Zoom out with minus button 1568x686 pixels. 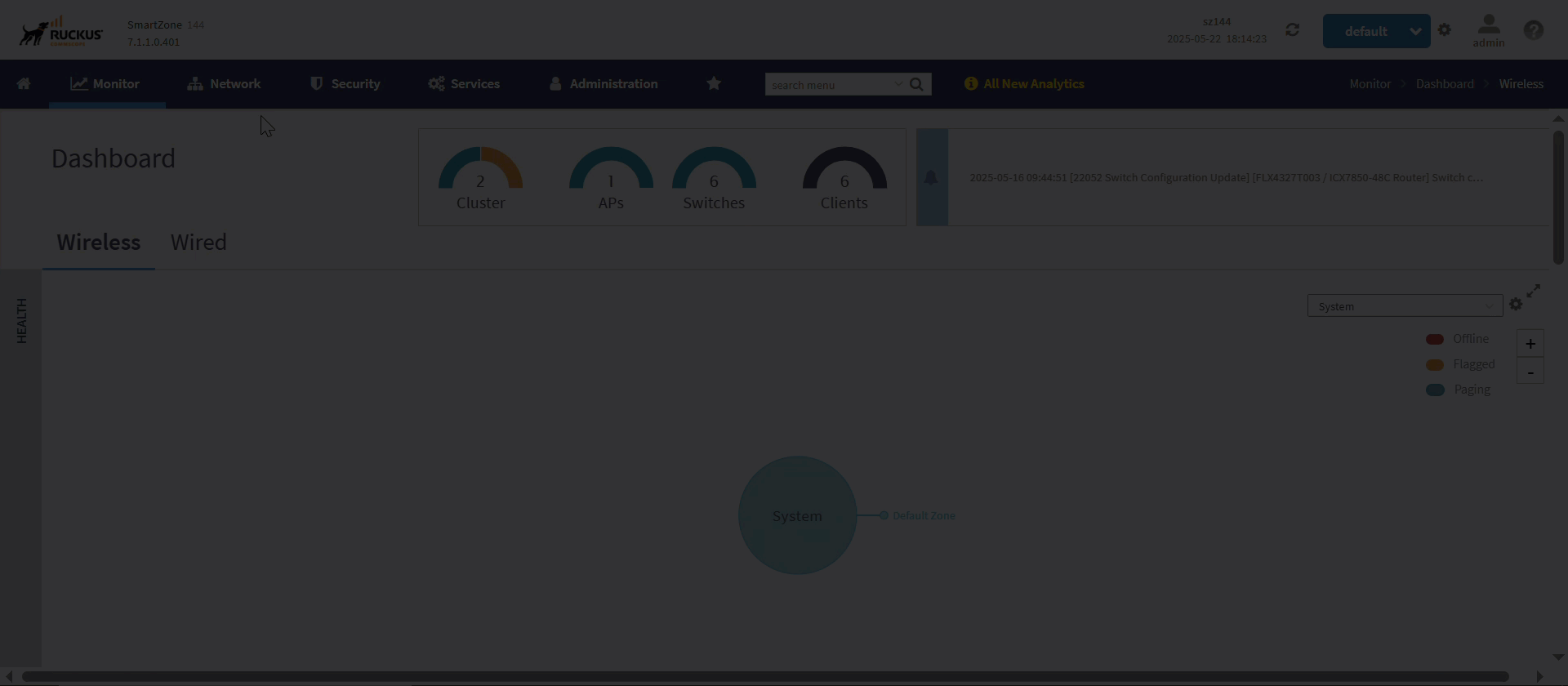click(1530, 372)
